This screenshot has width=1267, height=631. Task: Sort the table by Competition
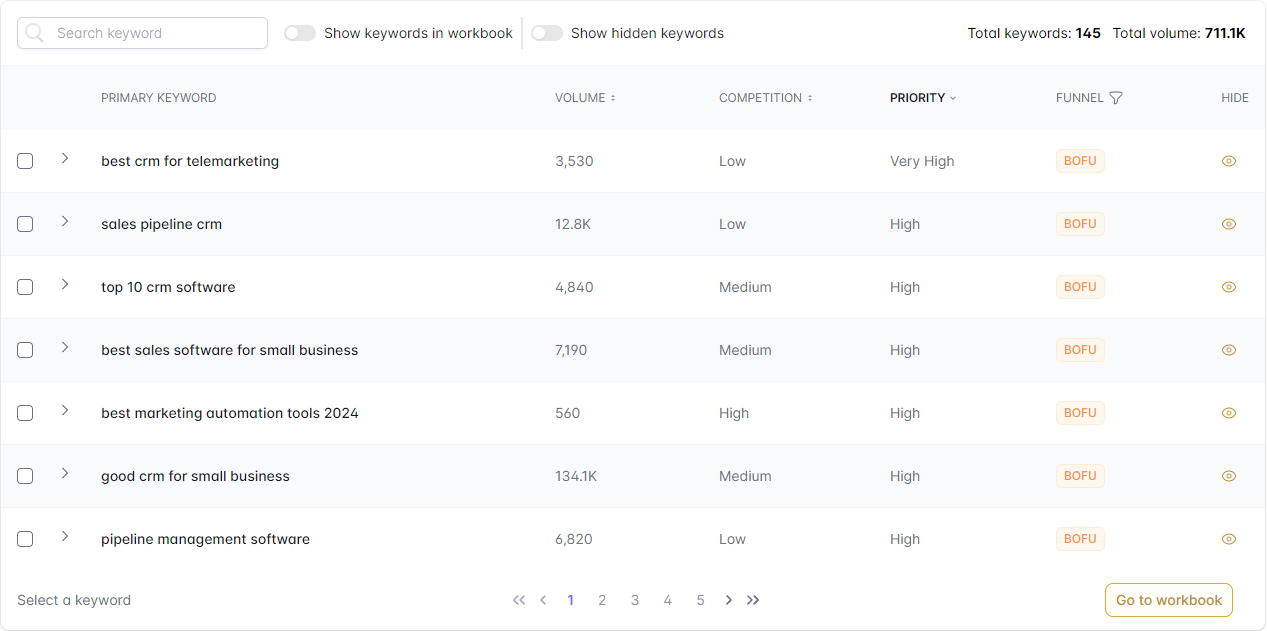click(x=809, y=97)
